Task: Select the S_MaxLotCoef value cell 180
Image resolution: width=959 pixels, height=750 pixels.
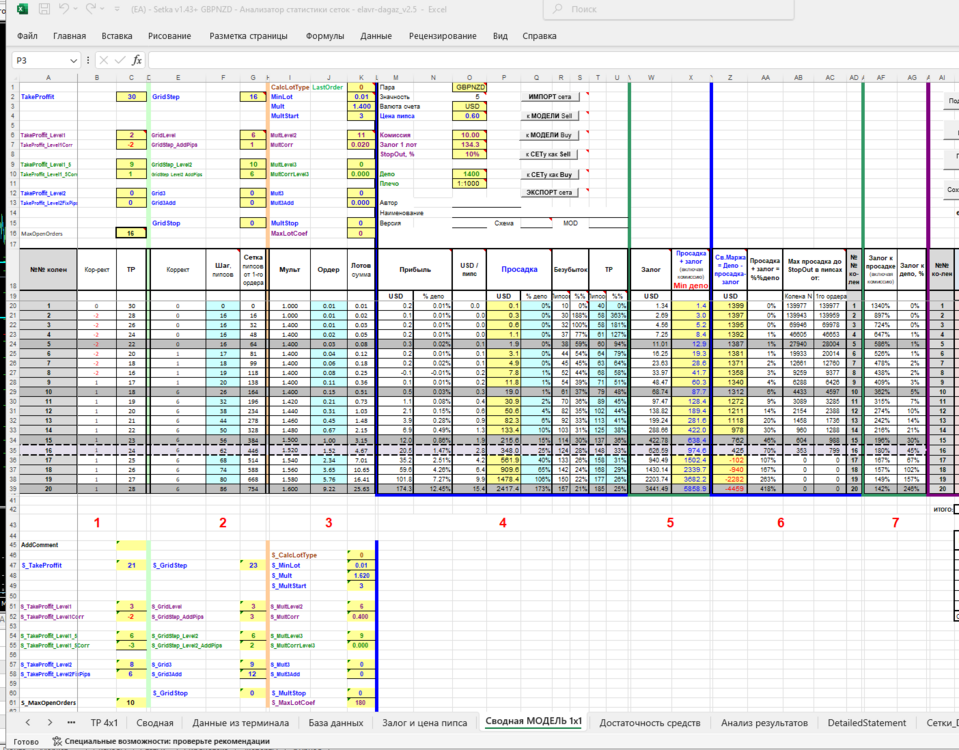Action: [361, 702]
